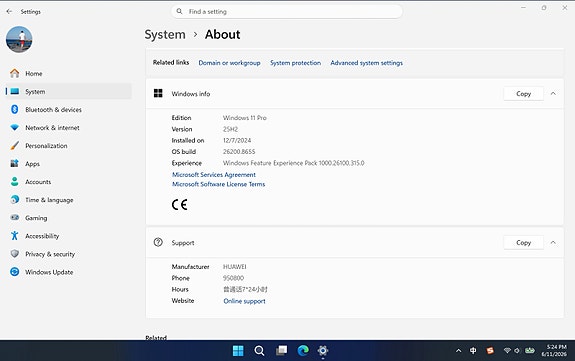
Task: Open System protection link
Action: point(295,63)
